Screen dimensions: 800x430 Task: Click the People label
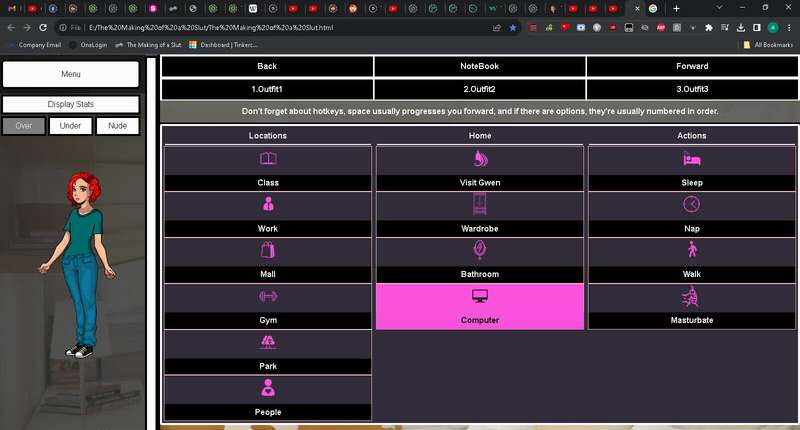point(268,412)
